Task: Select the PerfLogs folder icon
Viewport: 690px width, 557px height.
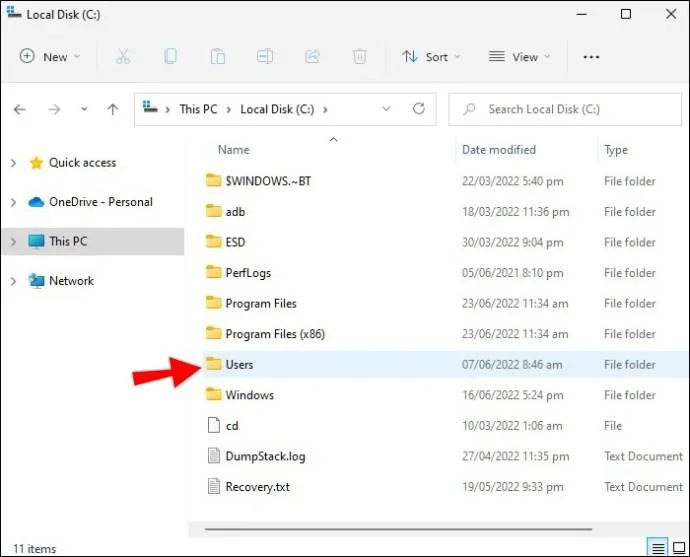Action: 213,272
